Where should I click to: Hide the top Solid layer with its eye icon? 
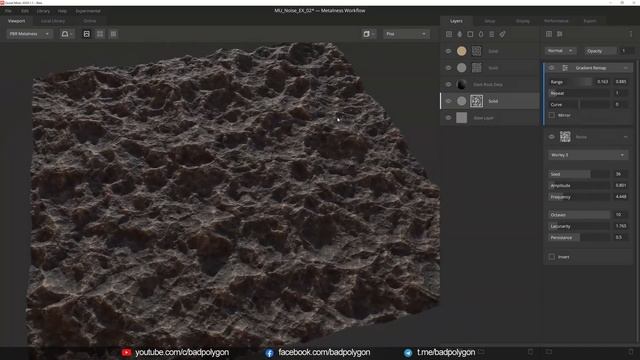[448, 51]
